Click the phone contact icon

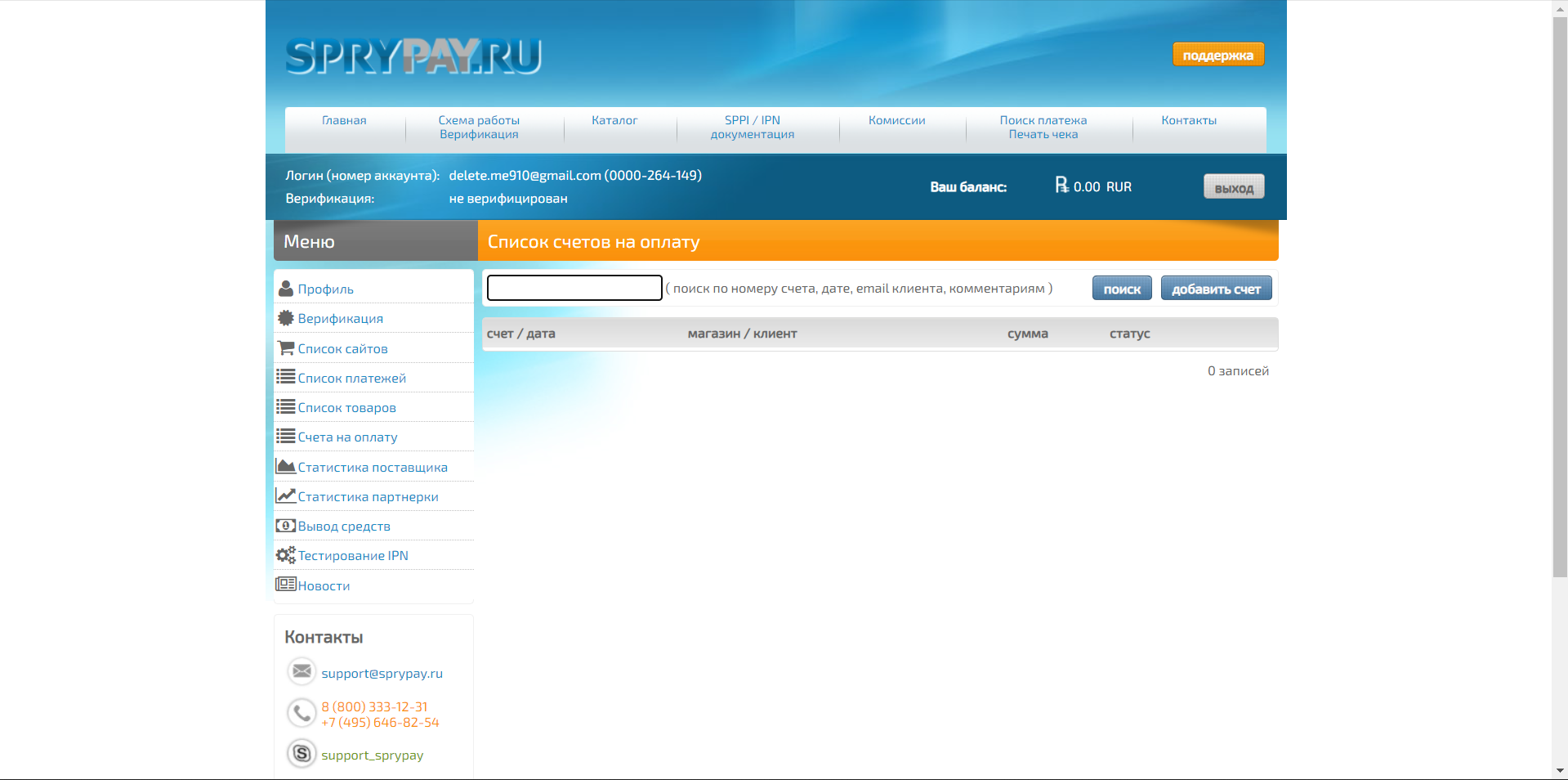302,713
